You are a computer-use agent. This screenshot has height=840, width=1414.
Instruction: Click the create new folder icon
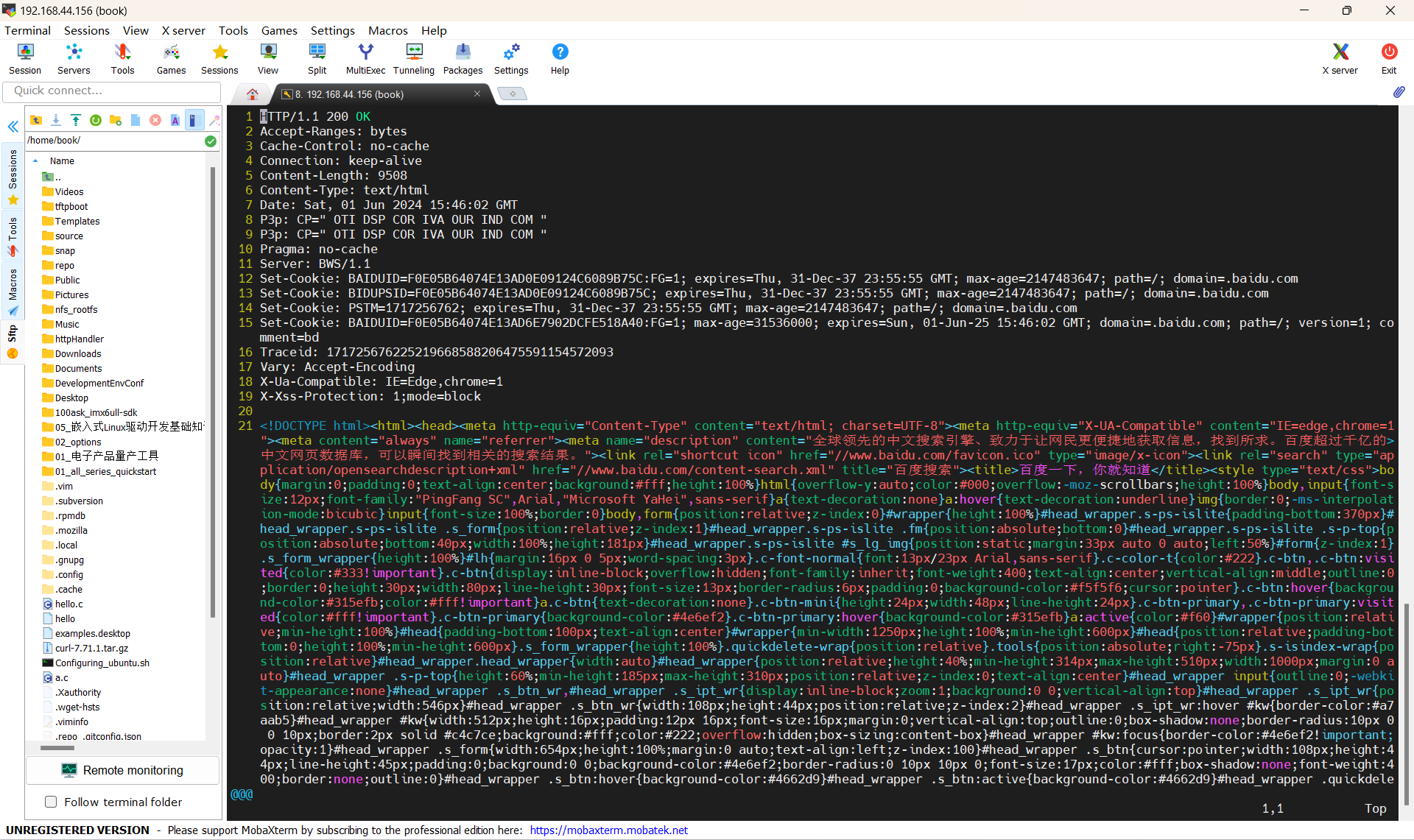tap(116, 120)
